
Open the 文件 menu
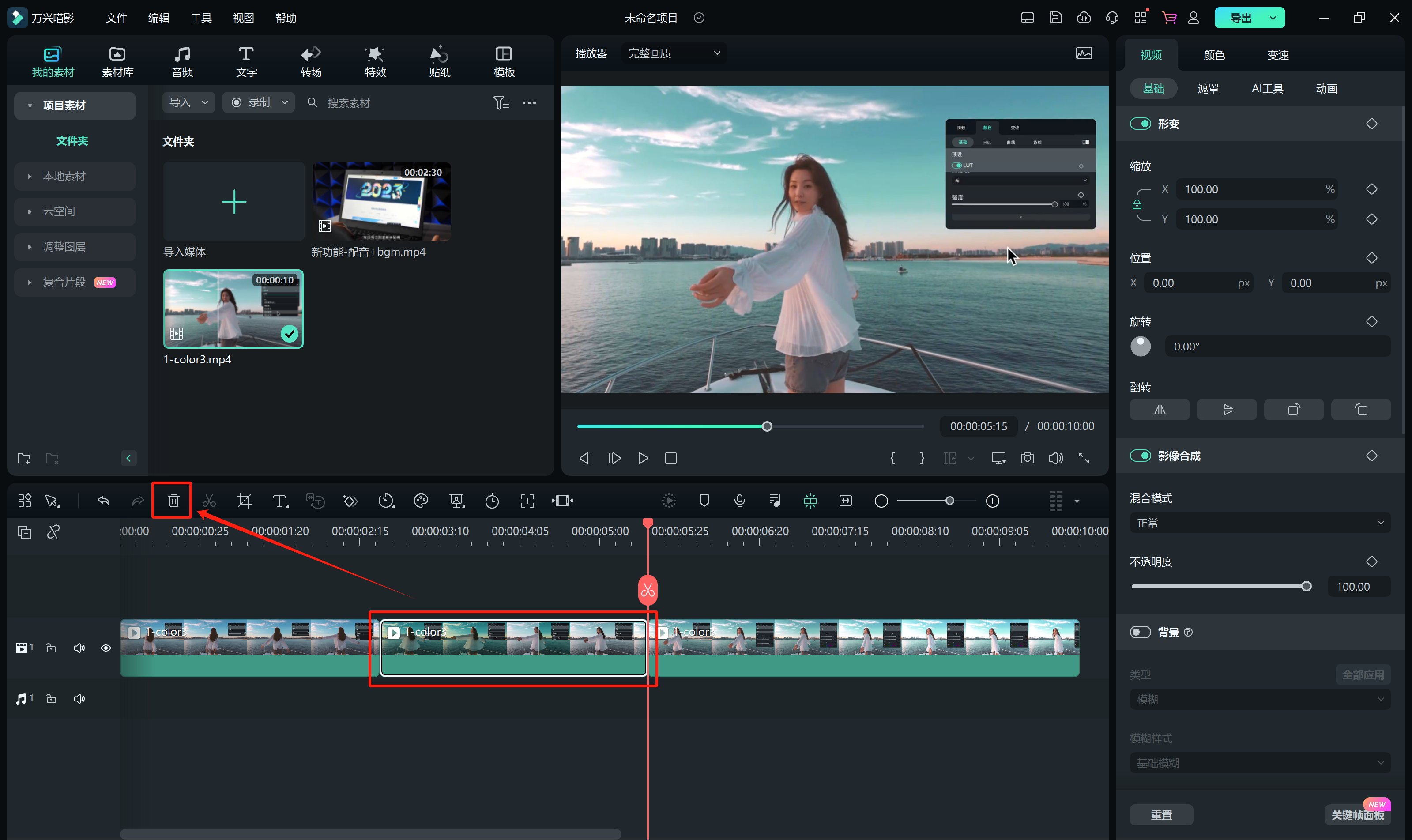(116, 18)
